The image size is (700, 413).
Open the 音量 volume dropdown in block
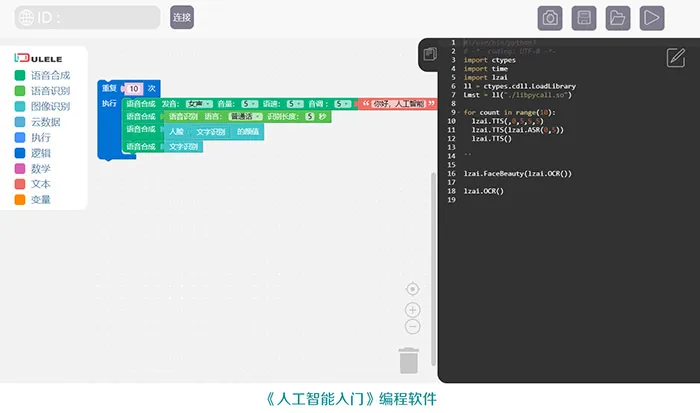pyautogui.click(x=248, y=103)
